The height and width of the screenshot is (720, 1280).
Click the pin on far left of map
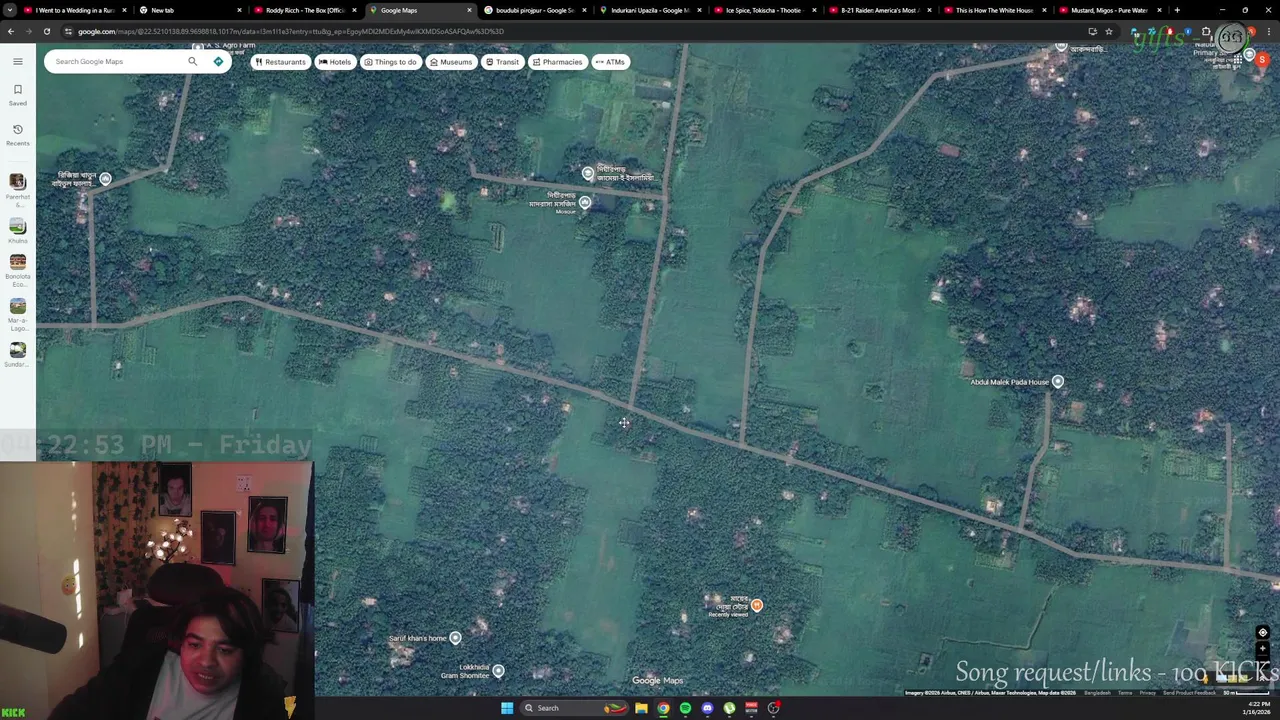point(105,179)
